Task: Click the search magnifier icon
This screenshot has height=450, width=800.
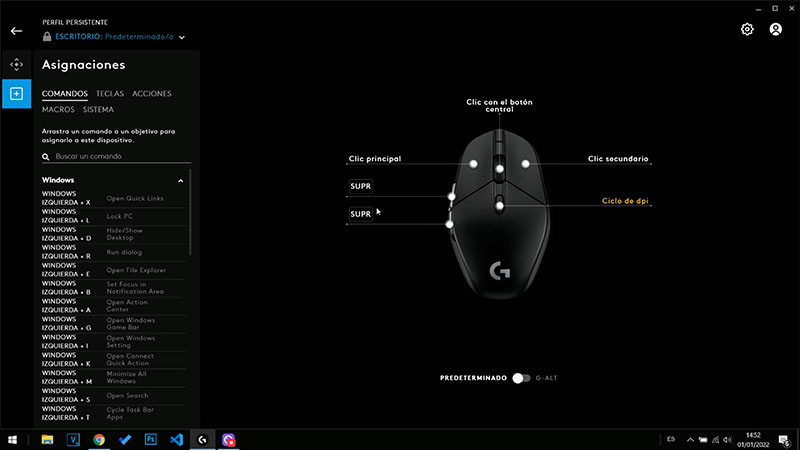Action: pyautogui.click(x=46, y=157)
